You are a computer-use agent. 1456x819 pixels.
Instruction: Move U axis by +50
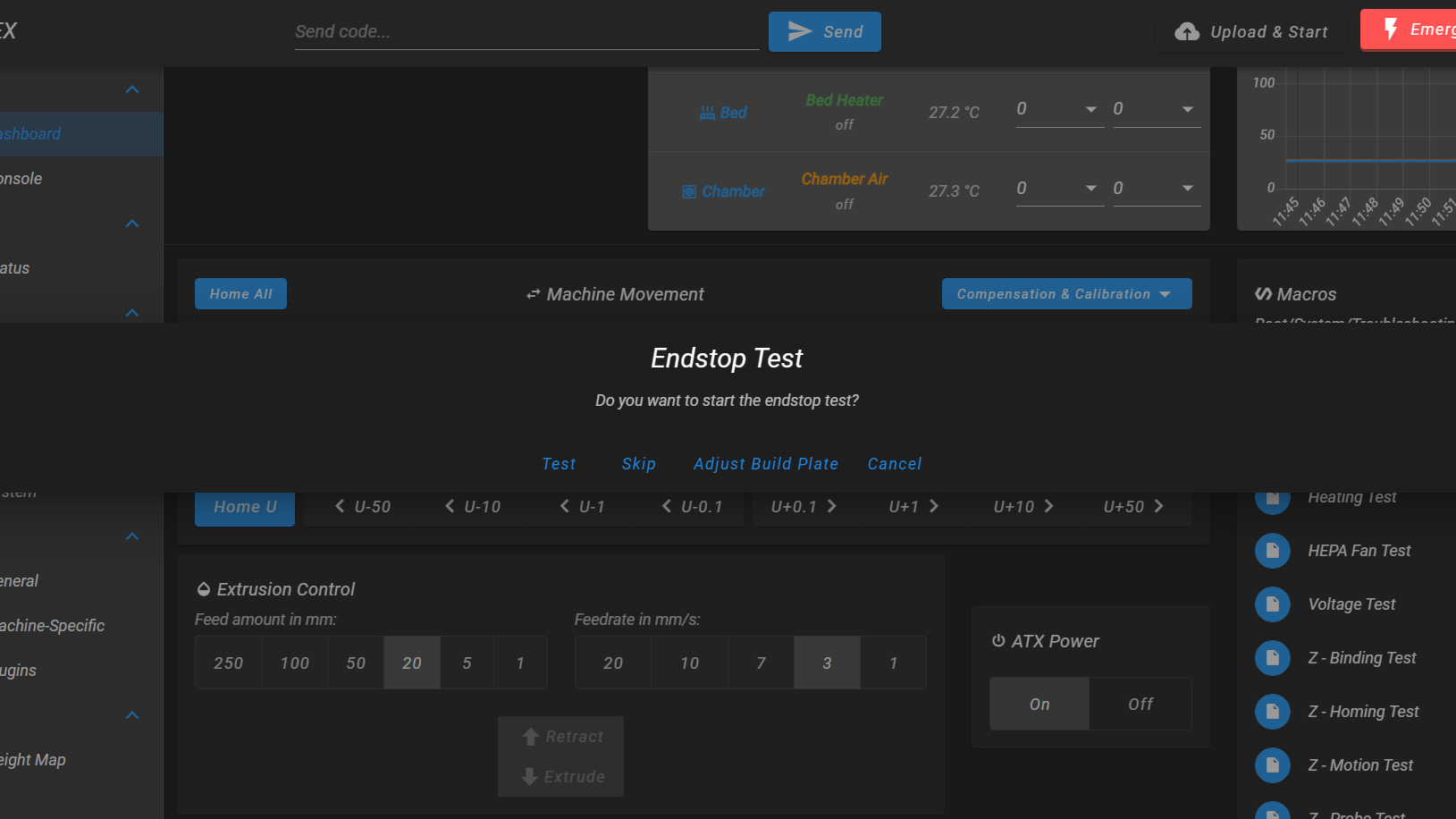[1133, 507]
